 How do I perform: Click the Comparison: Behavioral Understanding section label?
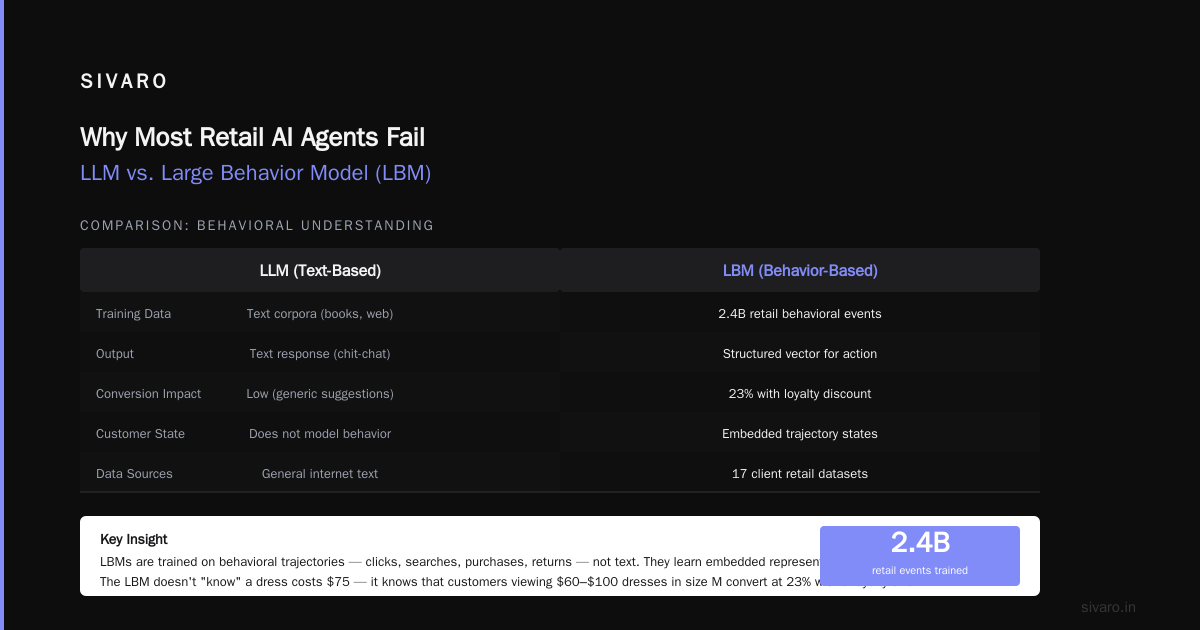[257, 226]
